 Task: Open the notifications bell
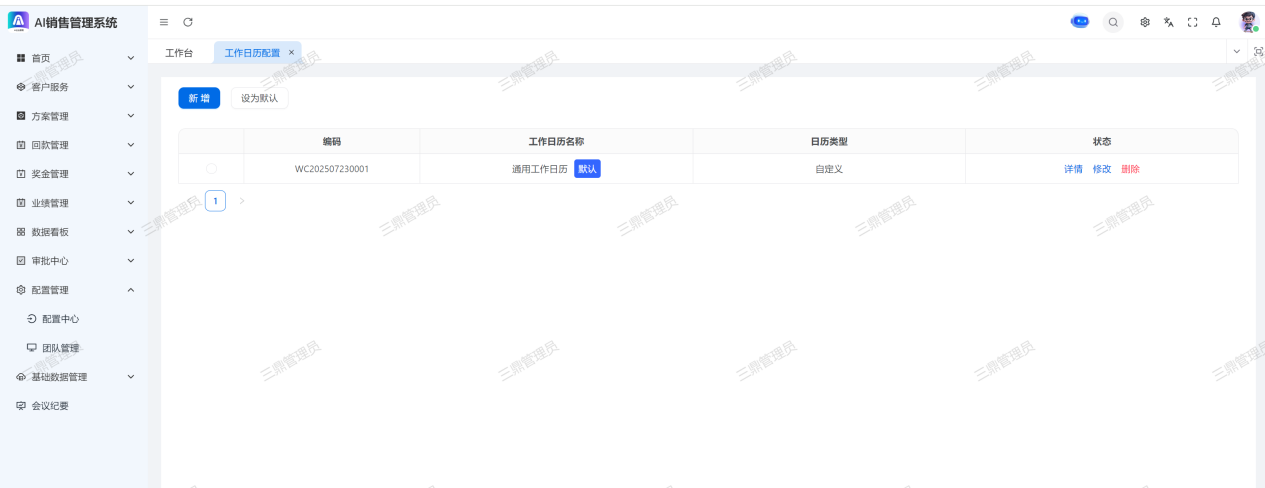1216,22
